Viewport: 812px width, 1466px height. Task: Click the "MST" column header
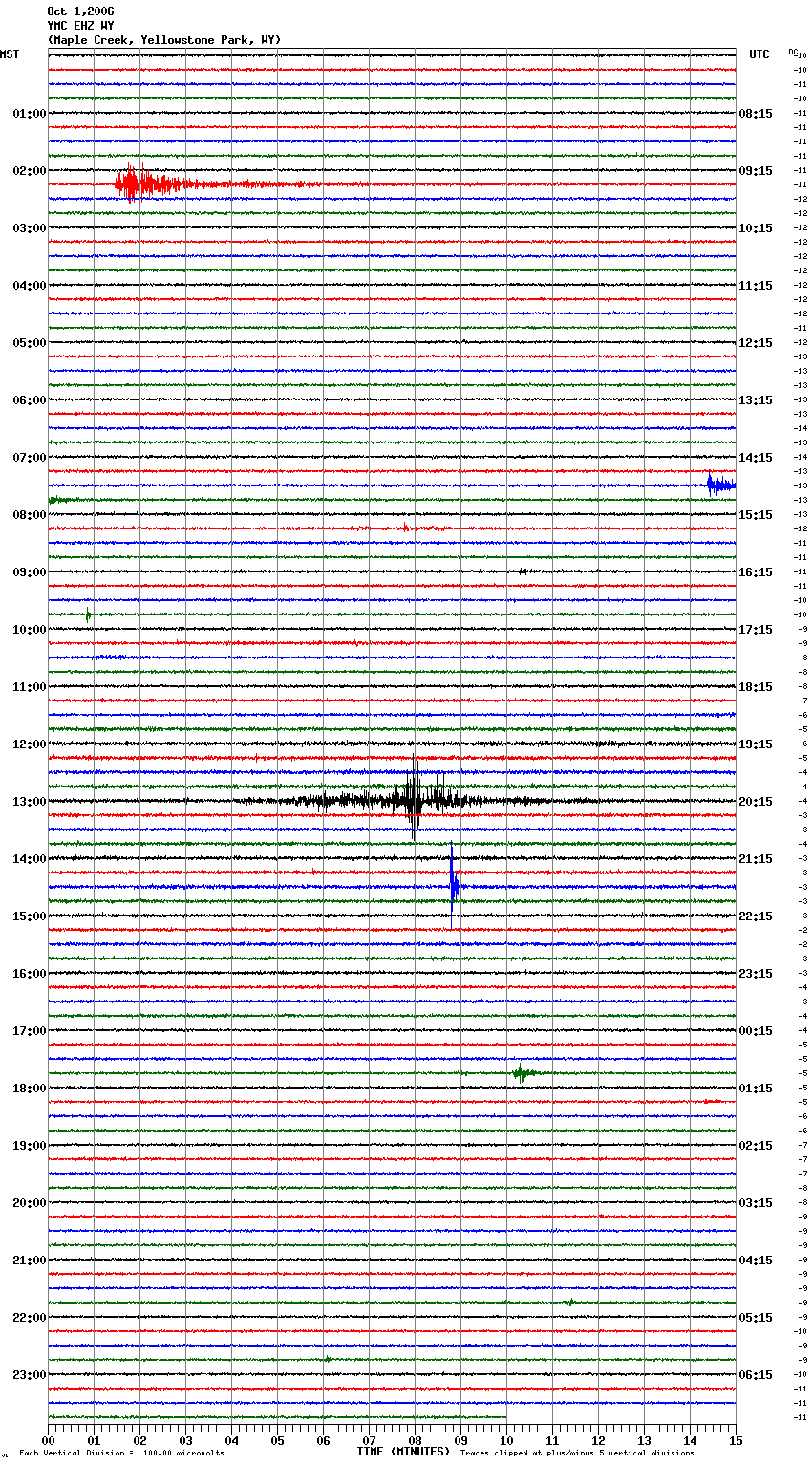pyautogui.click(x=10, y=54)
